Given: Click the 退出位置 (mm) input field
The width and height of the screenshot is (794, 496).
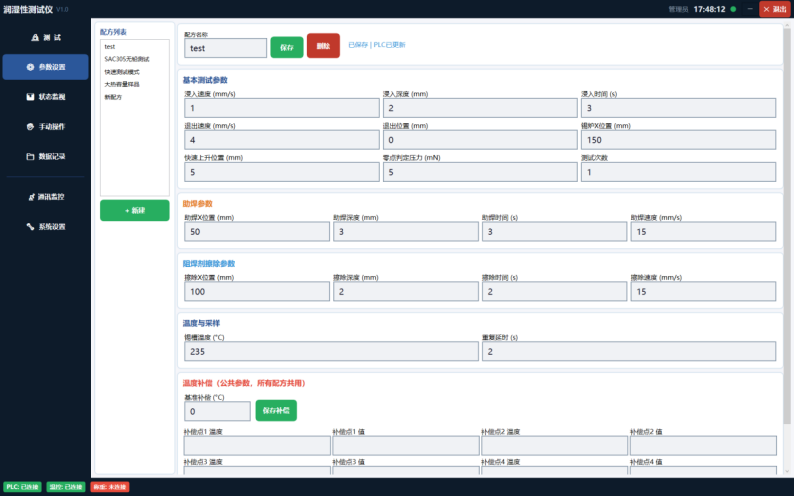Looking at the screenshot, I should (480, 140).
